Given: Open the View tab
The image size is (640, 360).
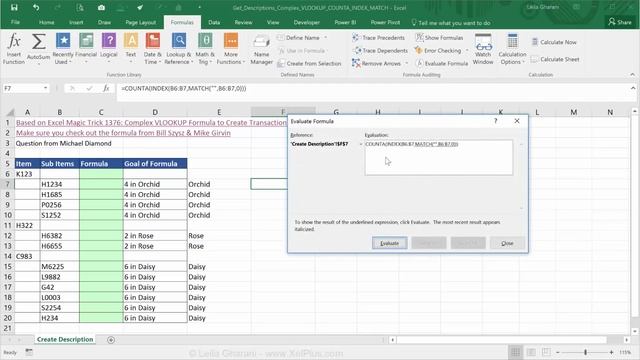Looking at the screenshot, I should pos(273,22).
